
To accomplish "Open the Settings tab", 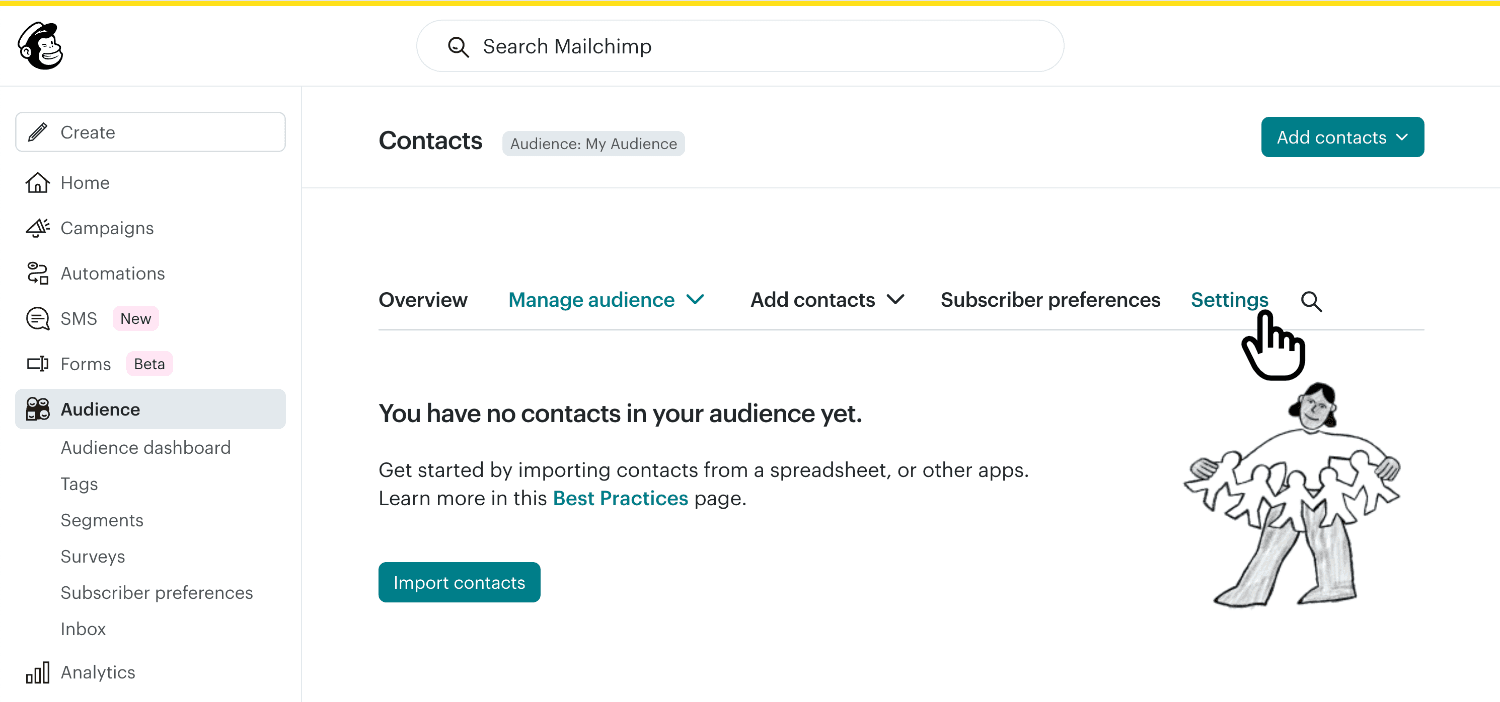I will (1229, 300).
